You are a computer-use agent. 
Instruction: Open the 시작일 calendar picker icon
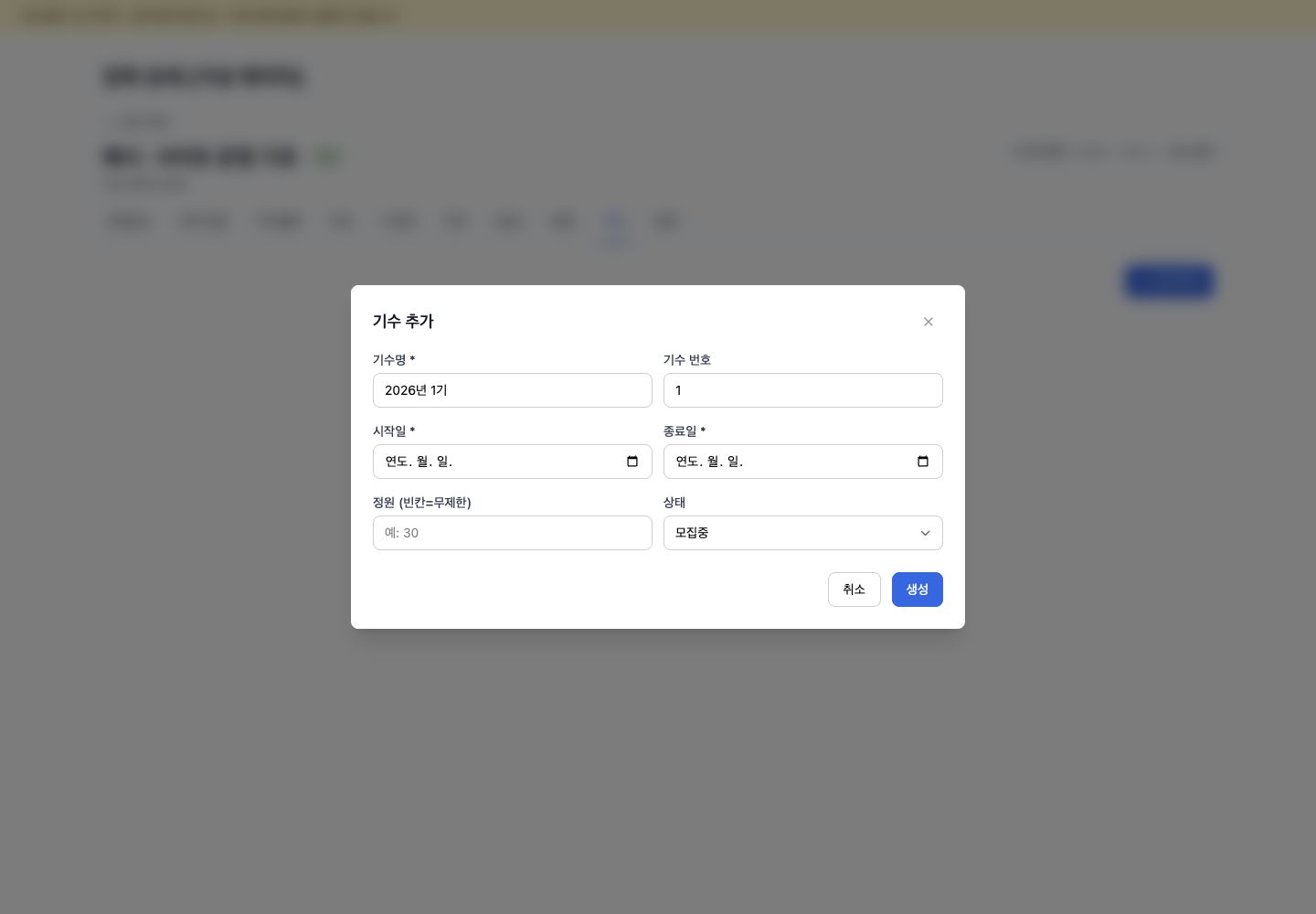click(x=632, y=462)
